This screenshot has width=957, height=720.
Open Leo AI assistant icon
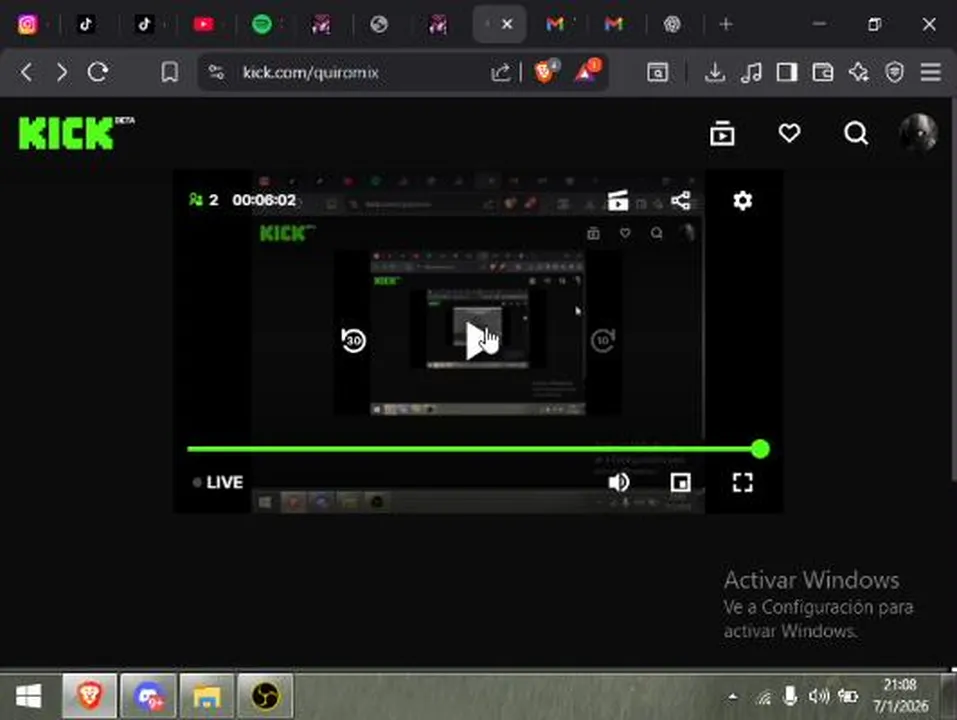(859, 73)
